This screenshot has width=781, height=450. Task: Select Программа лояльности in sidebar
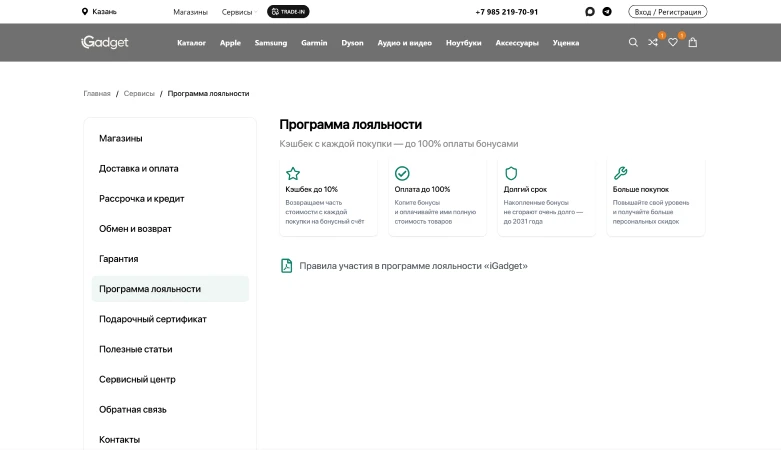[x=170, y=289]
